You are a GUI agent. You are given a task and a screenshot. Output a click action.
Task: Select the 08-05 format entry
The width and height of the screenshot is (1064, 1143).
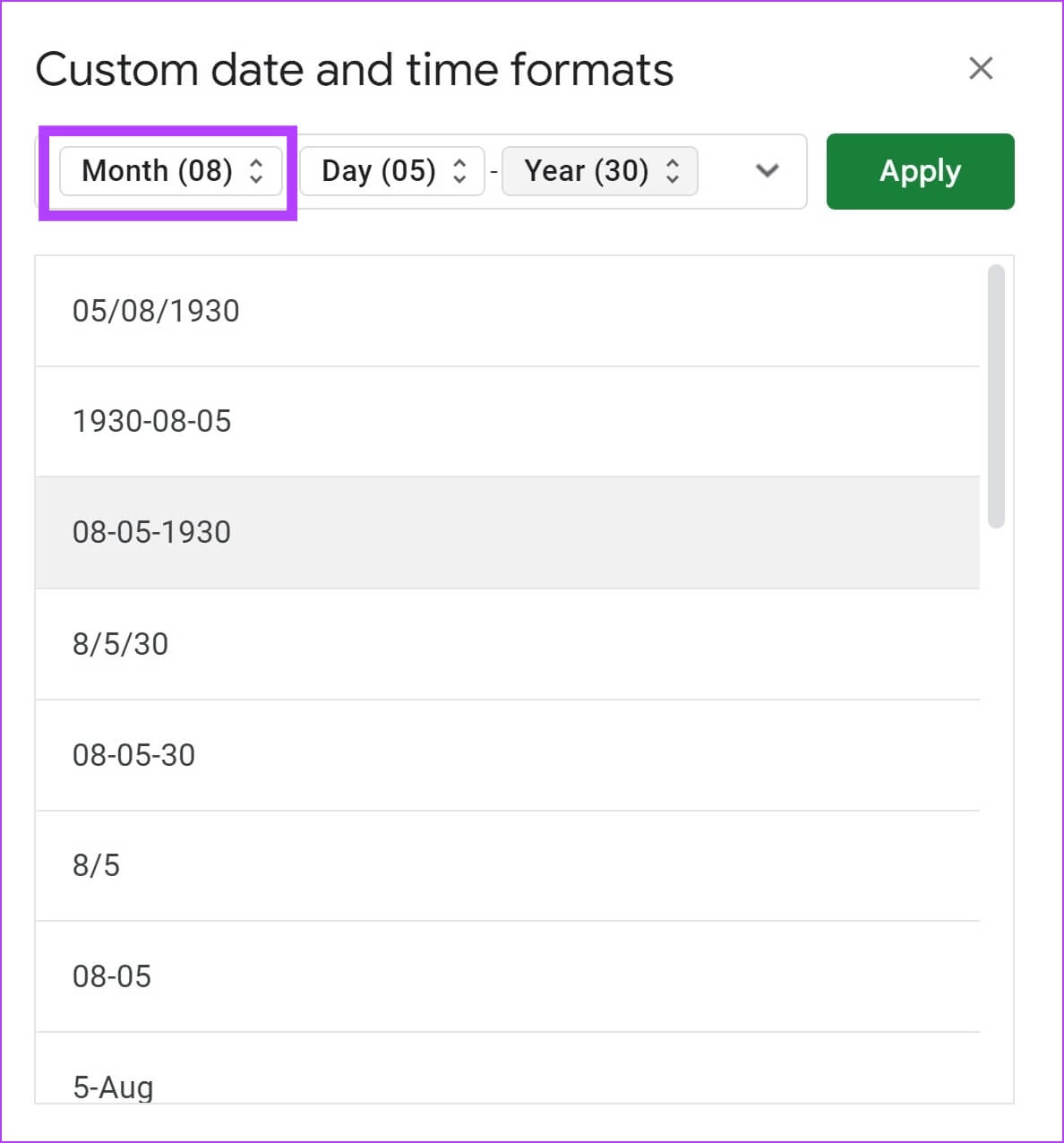[x=112, y=976]
